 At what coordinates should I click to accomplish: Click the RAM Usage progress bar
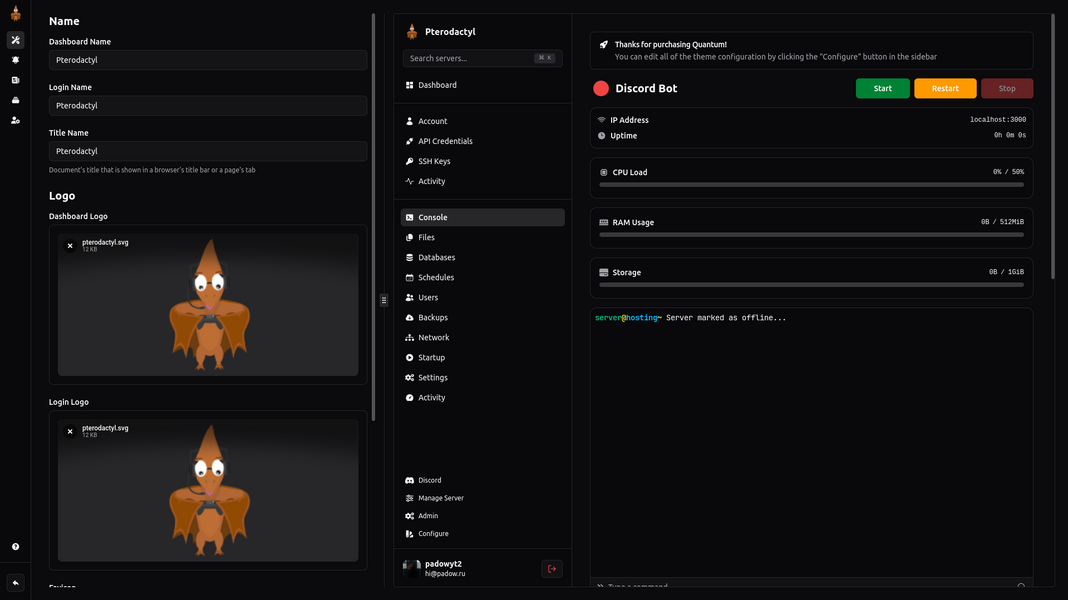[811, 234]
